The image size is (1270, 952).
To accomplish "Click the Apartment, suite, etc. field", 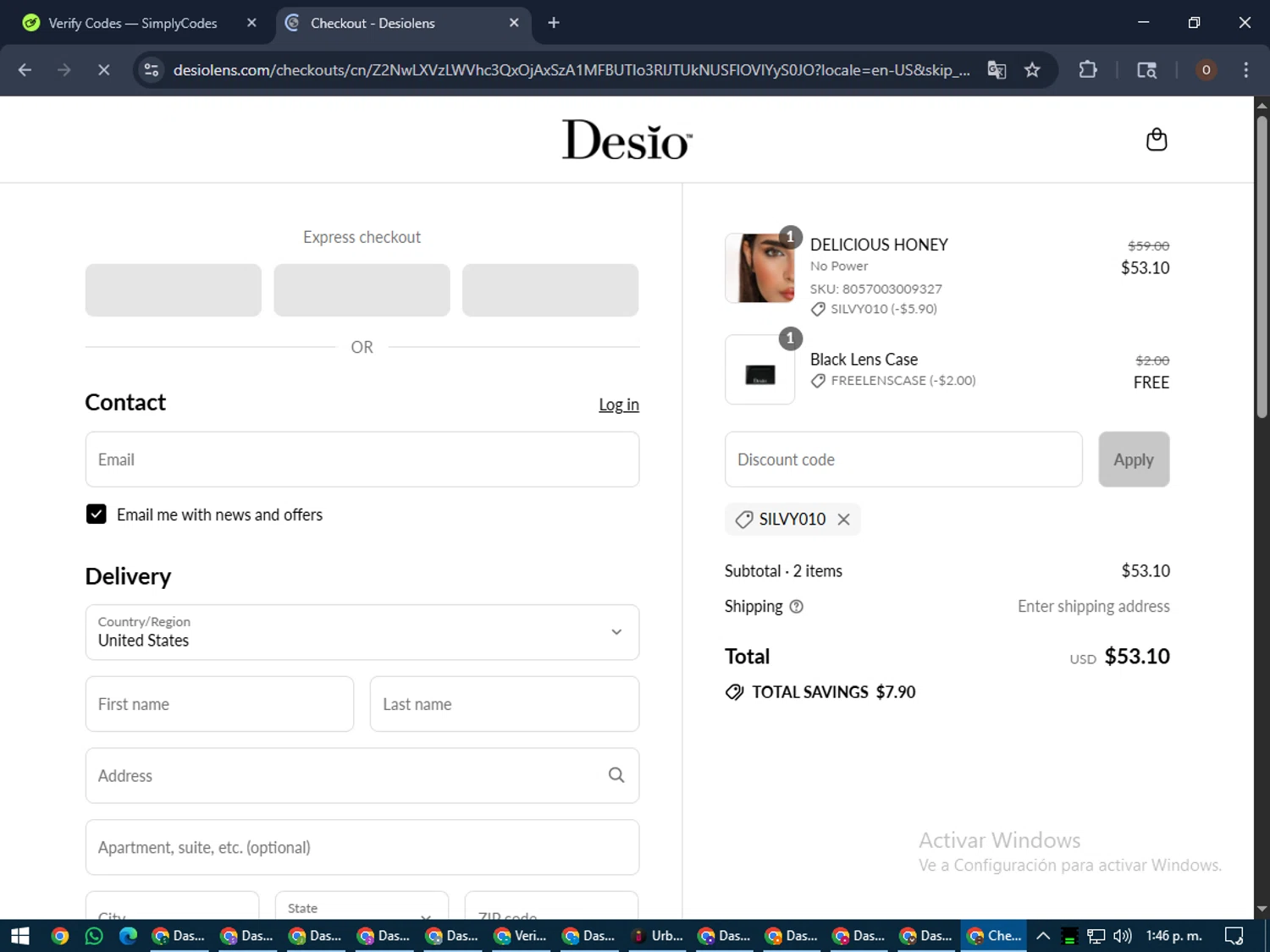I will (x=362, y=847).
